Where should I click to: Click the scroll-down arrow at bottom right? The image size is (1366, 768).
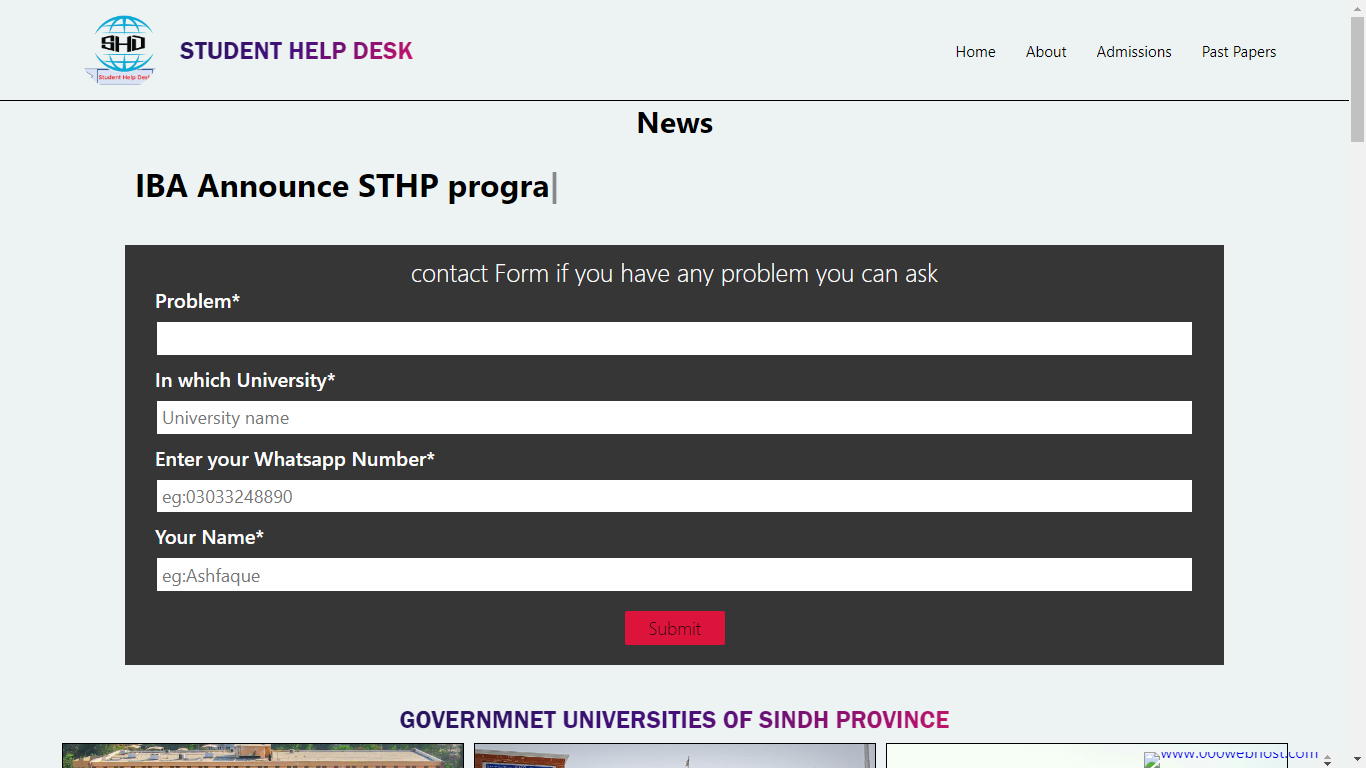(x=1358, y=758)
